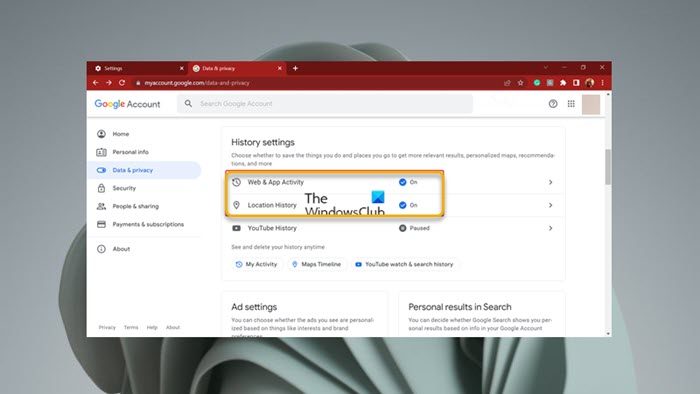Open the Maps Timeline button

(x=316, y=264)
